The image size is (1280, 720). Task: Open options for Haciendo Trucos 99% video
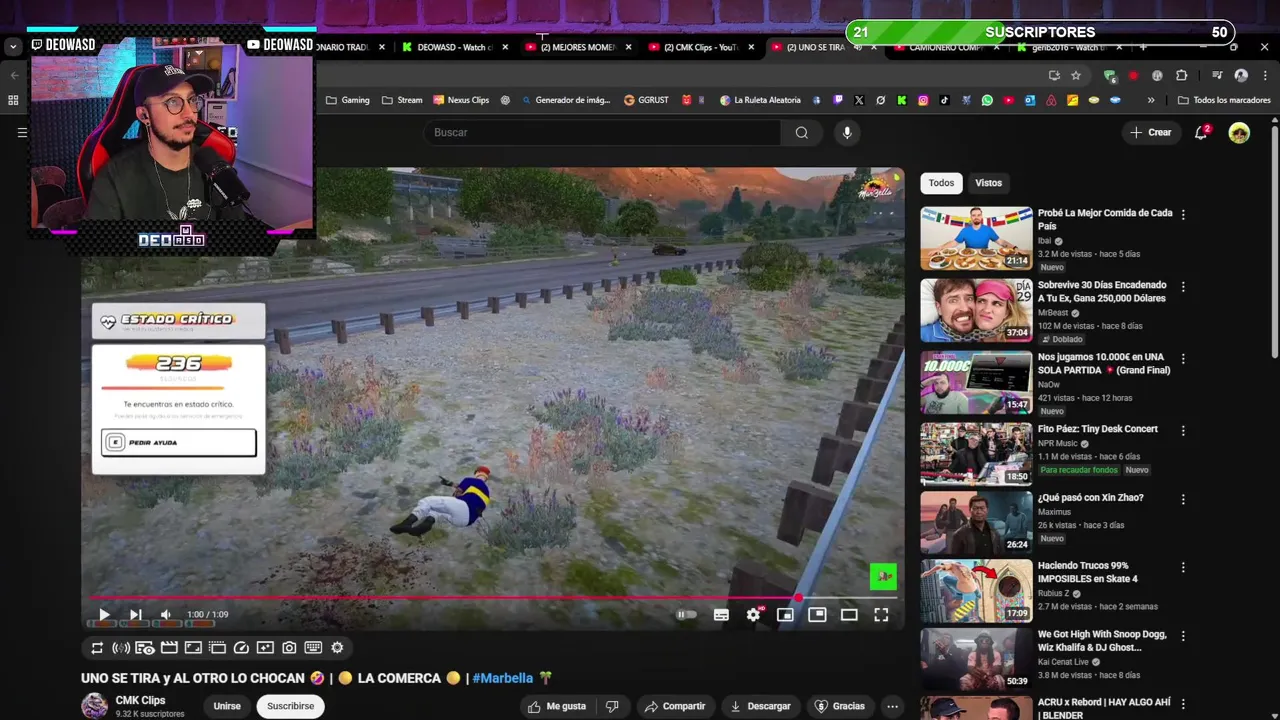click(x=1183, y=567)
